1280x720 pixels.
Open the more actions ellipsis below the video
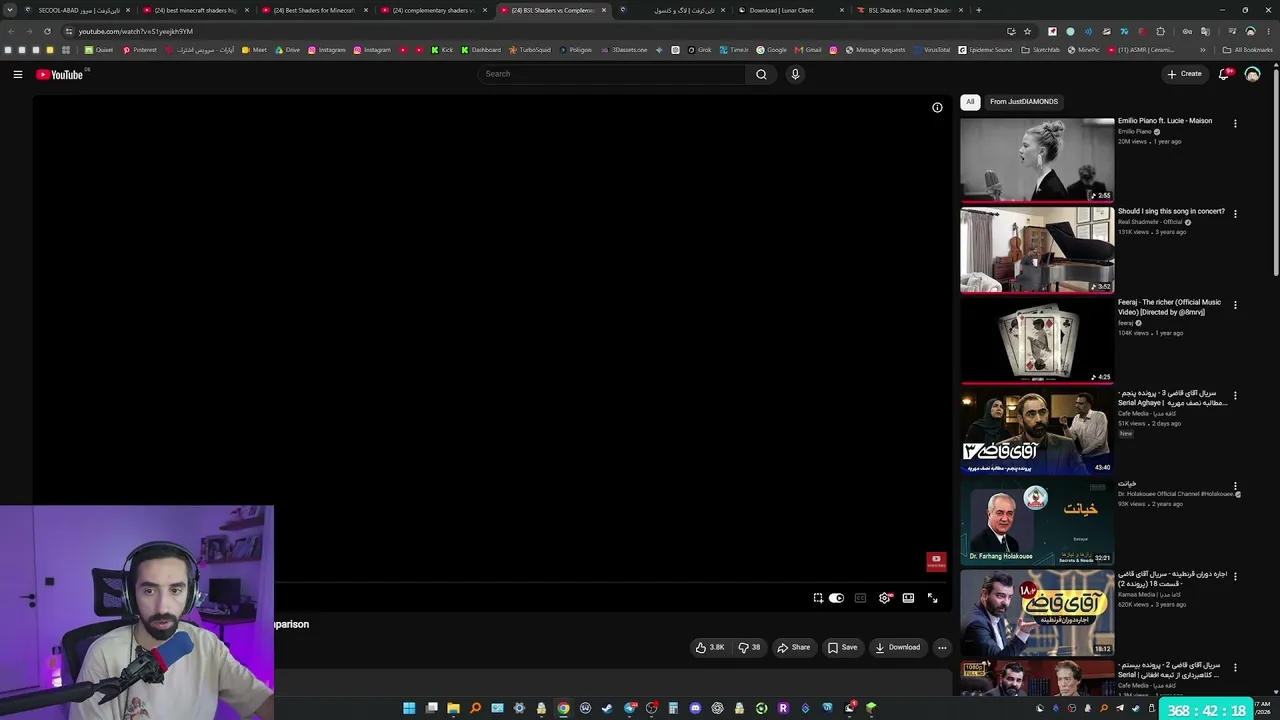point(942,647)
